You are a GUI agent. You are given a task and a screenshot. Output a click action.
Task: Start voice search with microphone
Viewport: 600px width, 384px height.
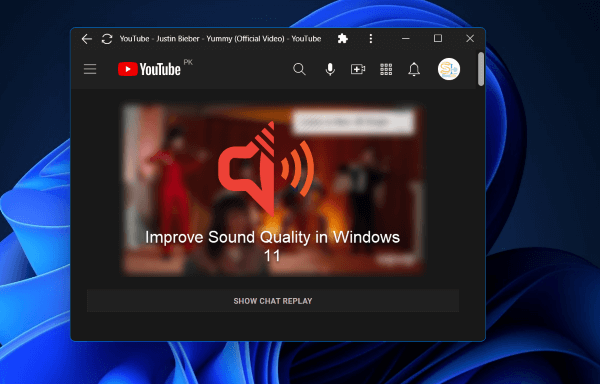pyautogui.click(x=330, y=69)
